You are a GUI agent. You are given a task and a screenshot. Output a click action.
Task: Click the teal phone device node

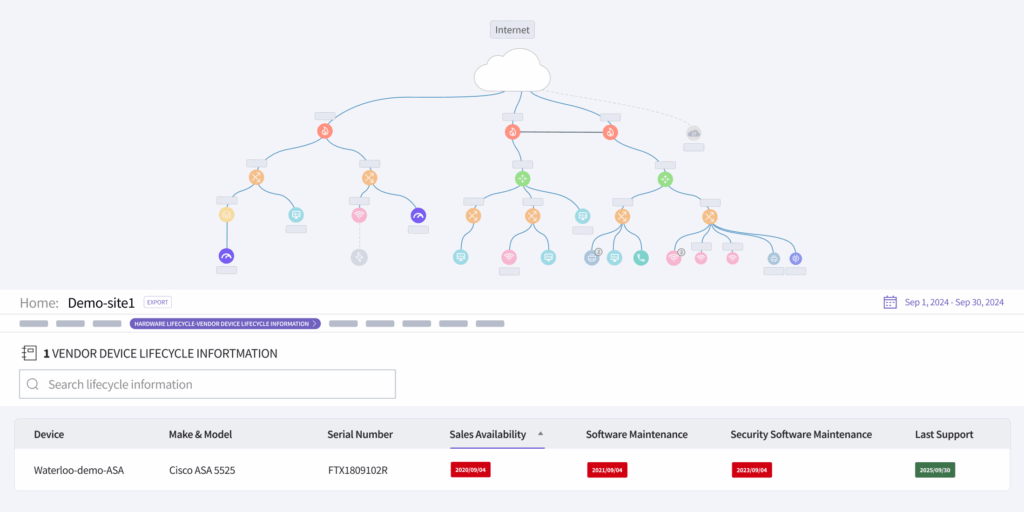point(641,258)
